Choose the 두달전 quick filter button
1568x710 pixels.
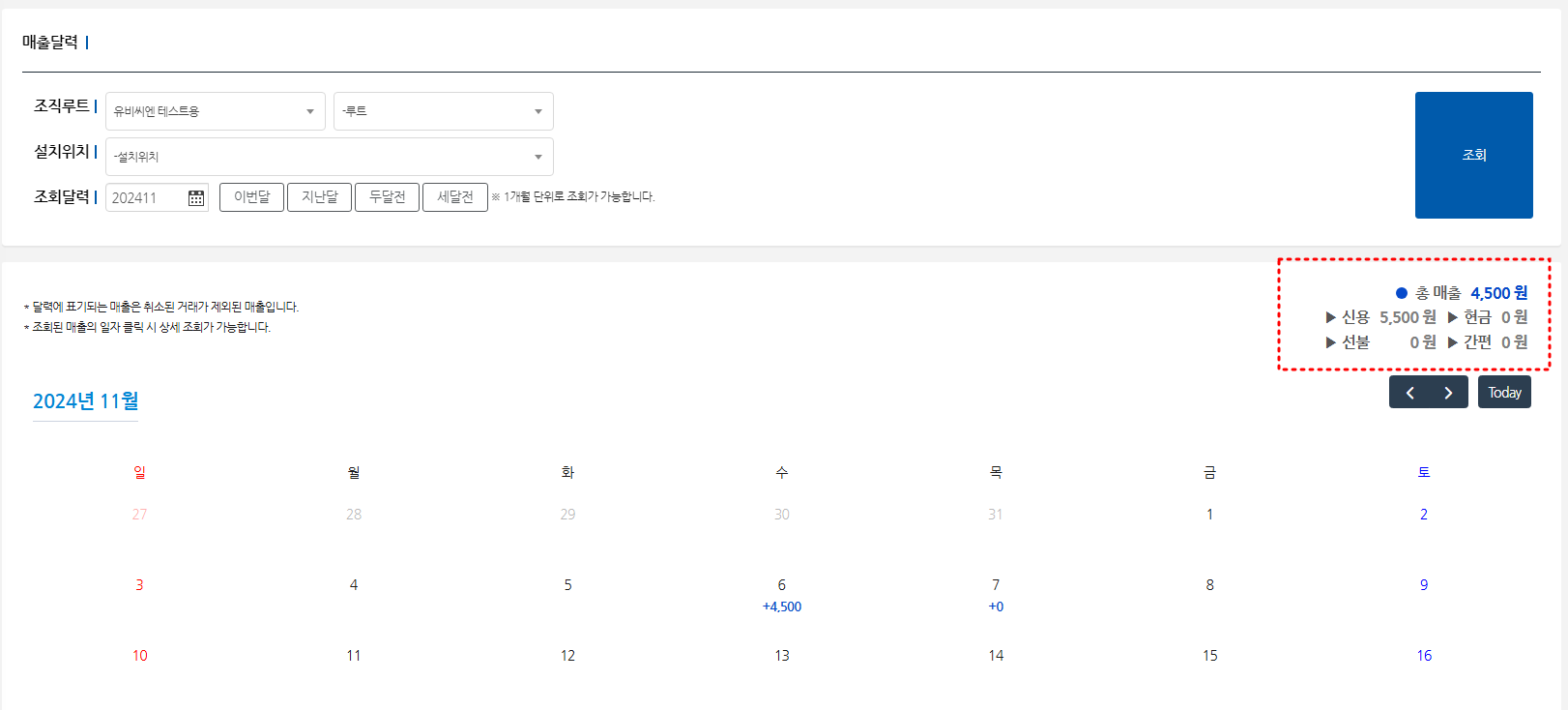point(387,197)
